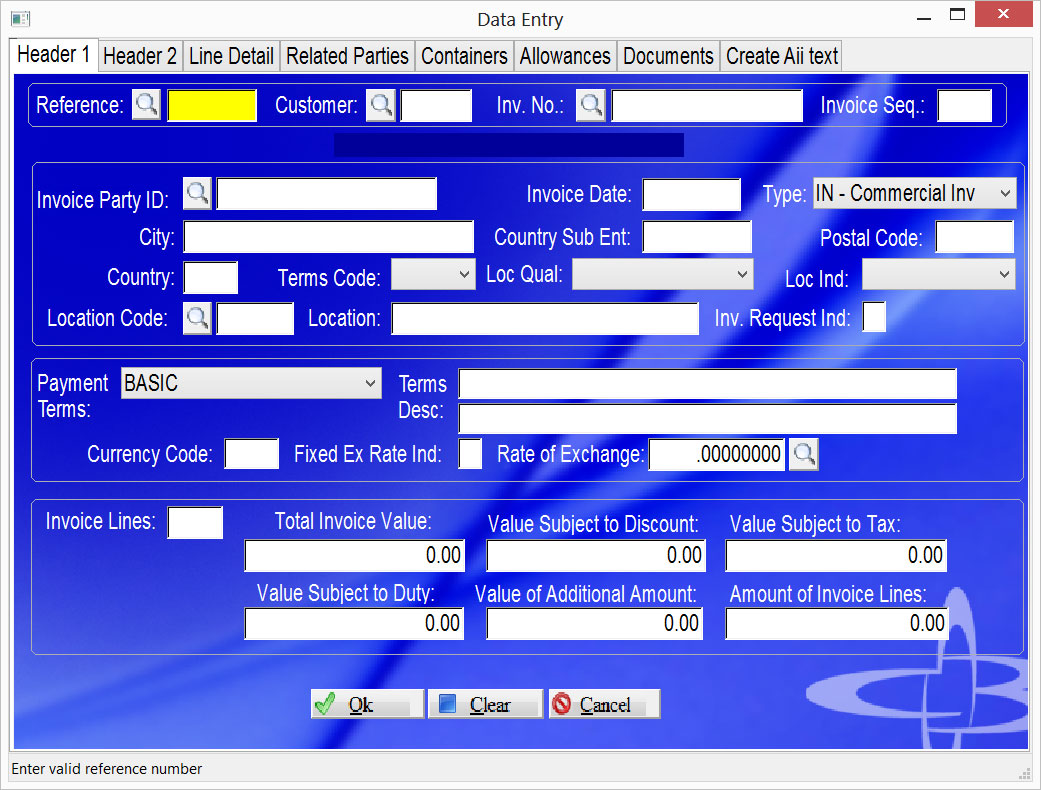Select the Related Parties tab
Screen dimensions: 1041x790
point(347,56)
